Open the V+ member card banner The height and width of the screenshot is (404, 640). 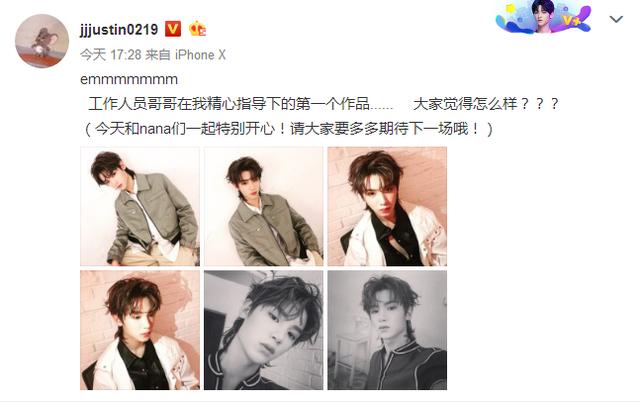pos(543,16)
